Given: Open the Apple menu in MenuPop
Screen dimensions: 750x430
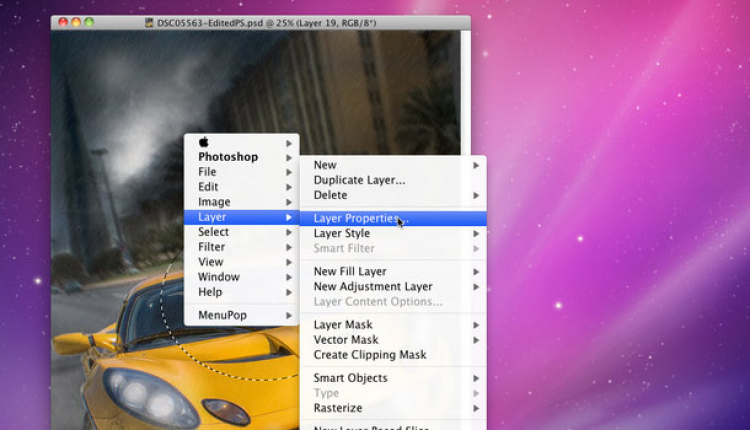Looking at the screenshot, I should click(x=242, y=142).
